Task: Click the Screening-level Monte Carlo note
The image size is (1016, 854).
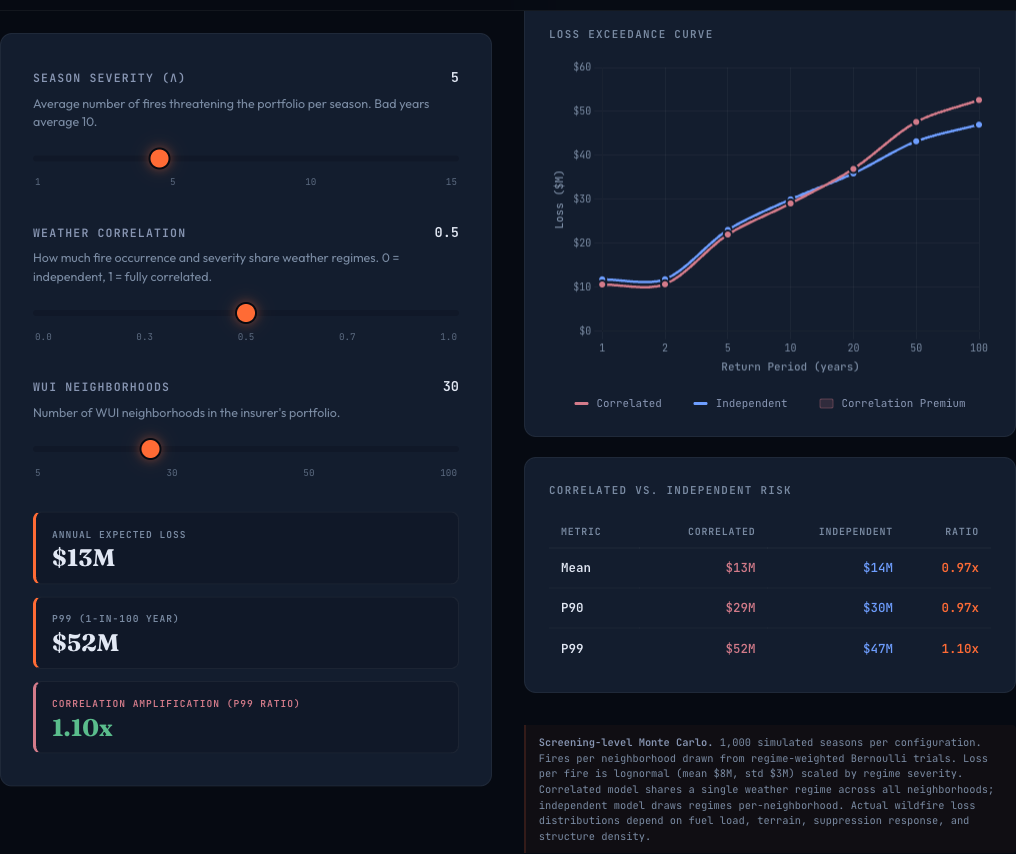Action: pos(769,789)
